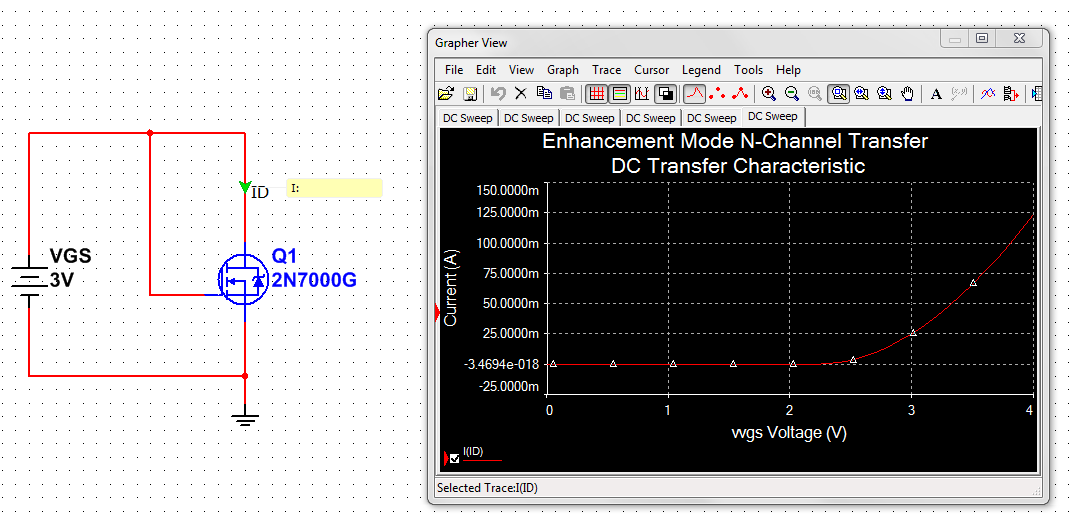Open the Graph menu
This screenshot has height=524, width=1073.
562,70
